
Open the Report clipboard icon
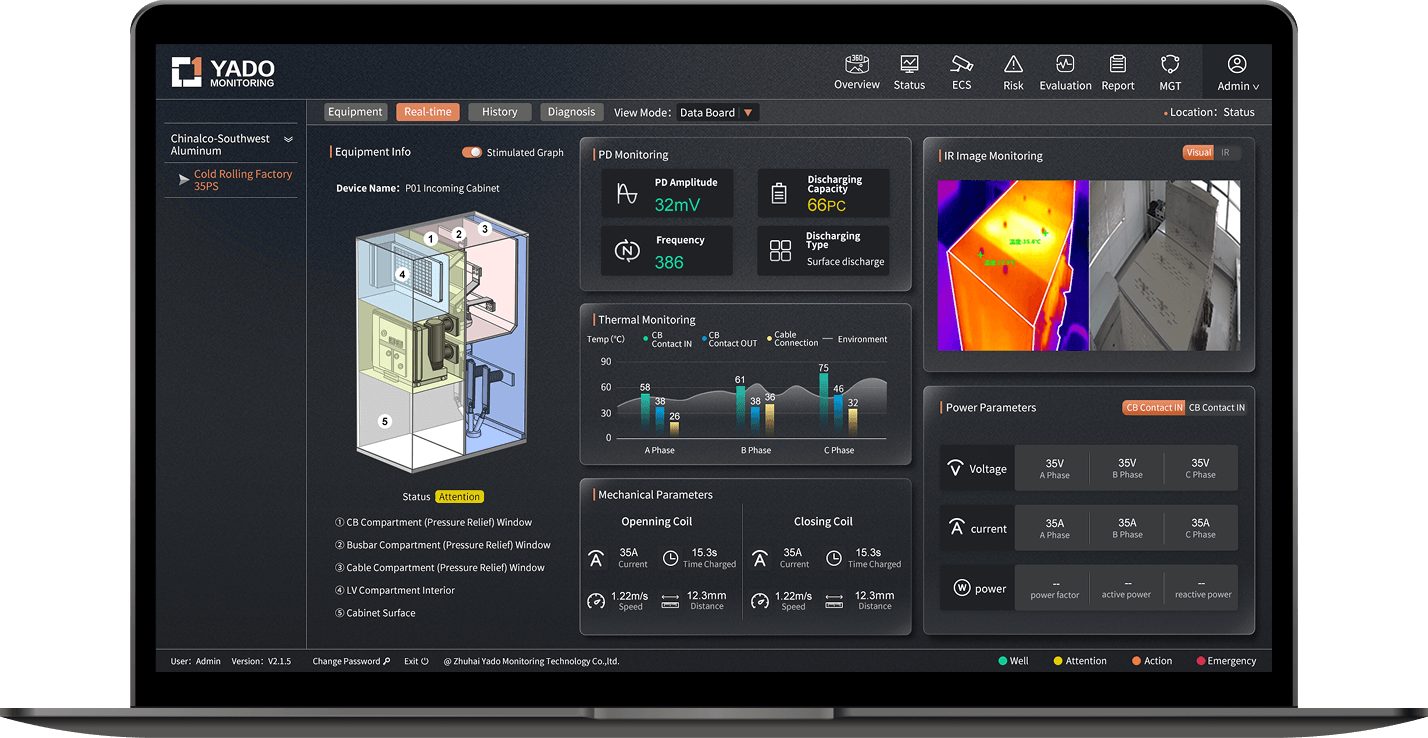click(x=1118, y=64)
